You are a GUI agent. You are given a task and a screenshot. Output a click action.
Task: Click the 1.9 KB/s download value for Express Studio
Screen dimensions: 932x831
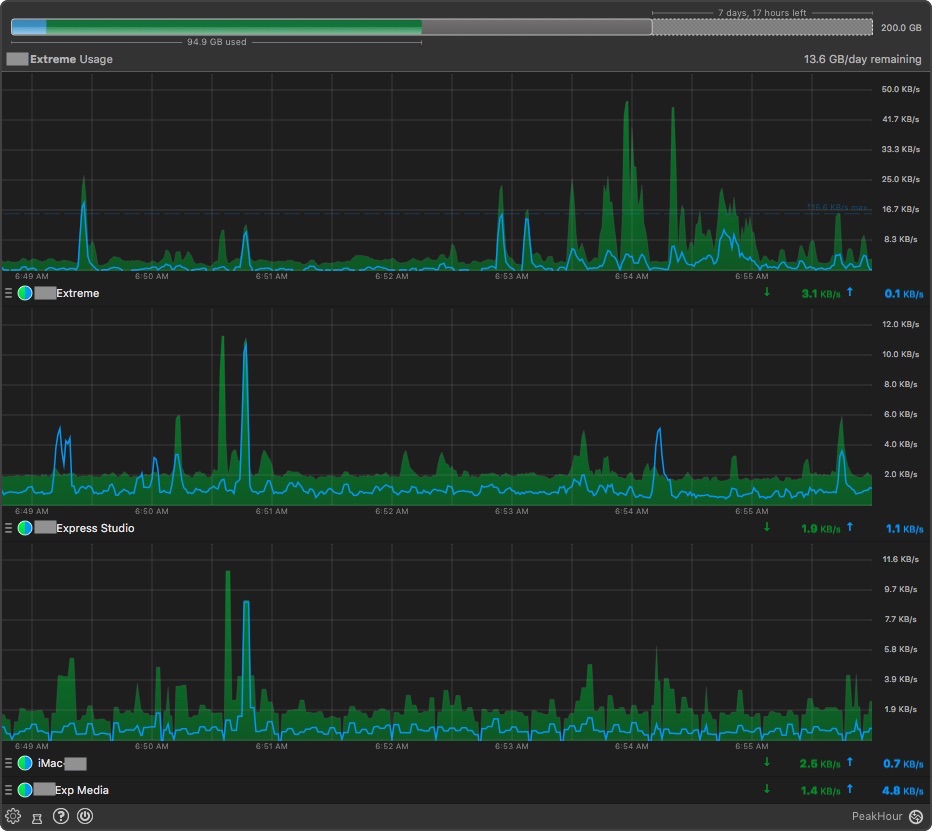pos(821,528)
